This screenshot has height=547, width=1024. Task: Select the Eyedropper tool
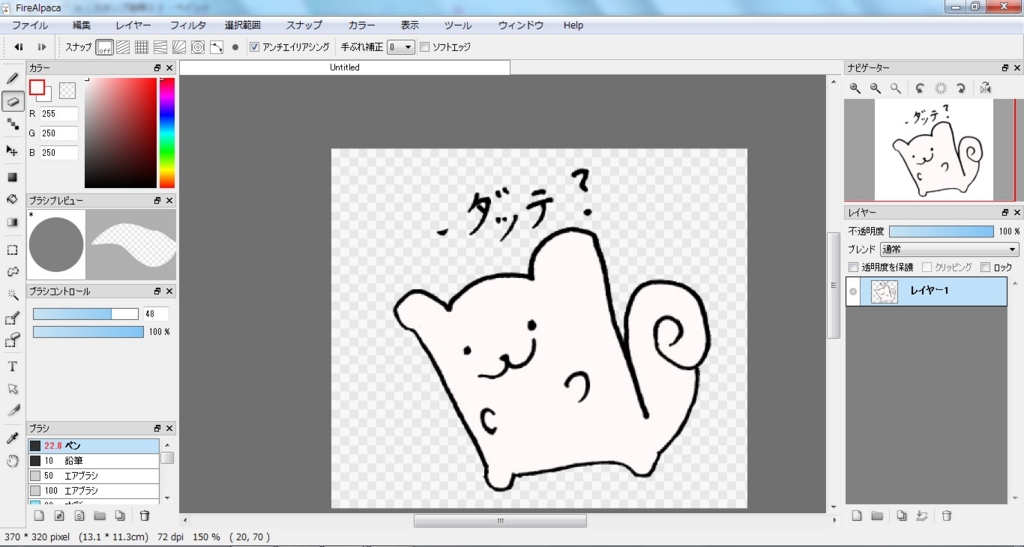point(12,438)
